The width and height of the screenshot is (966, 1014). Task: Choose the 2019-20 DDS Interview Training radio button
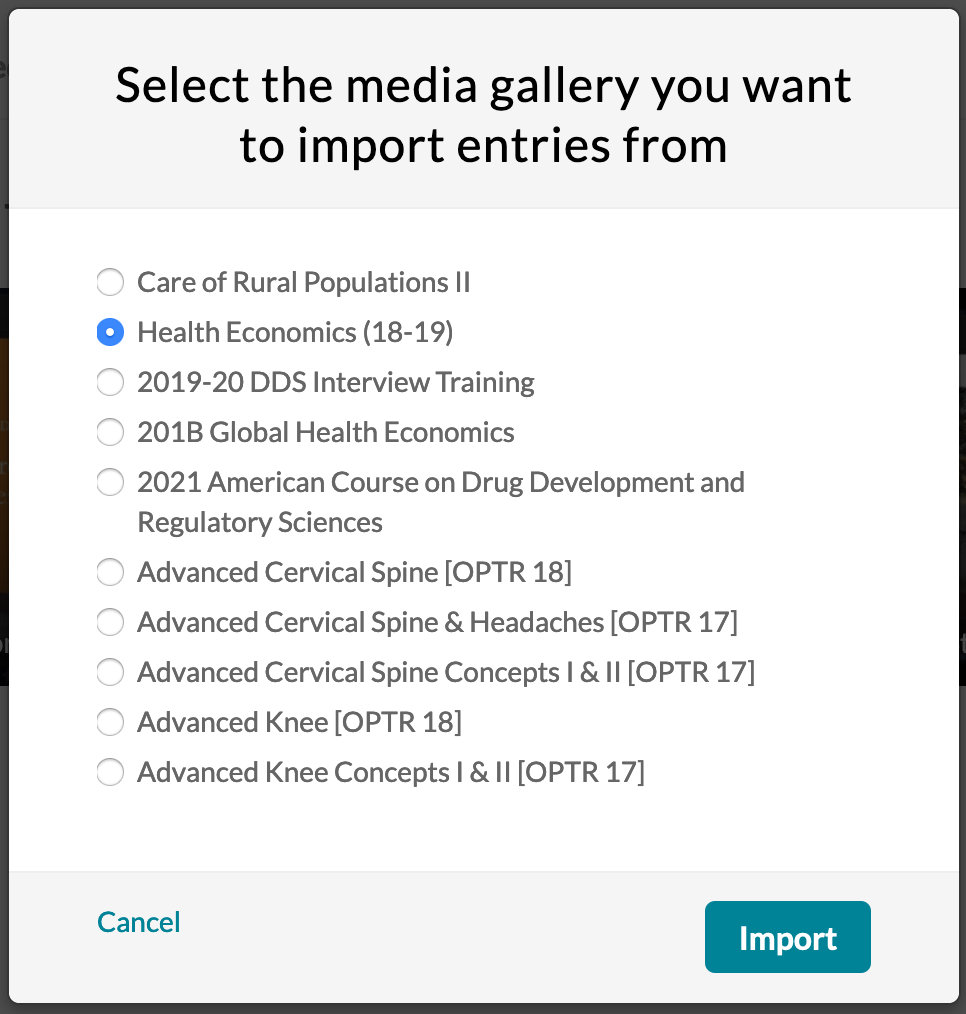(x=110, y=382)
